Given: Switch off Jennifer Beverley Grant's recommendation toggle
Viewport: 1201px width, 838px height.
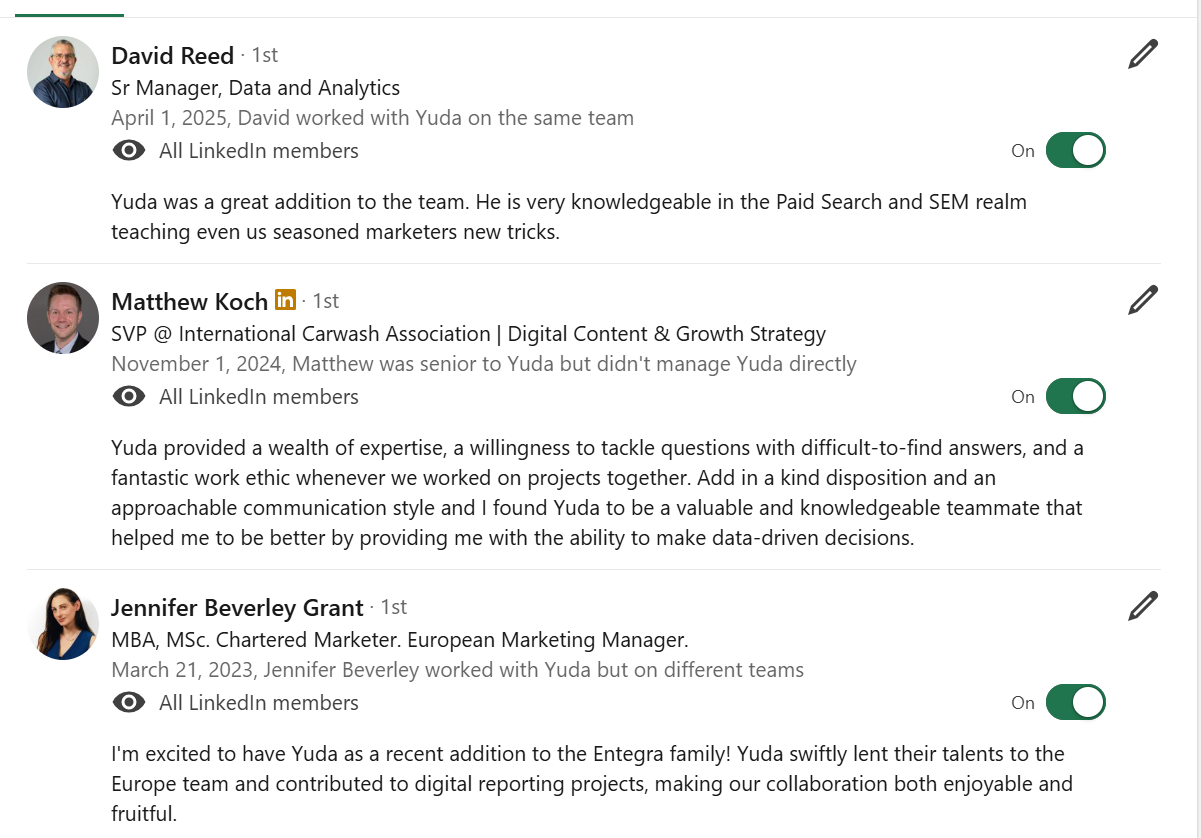Looking at the screenshot, I should pos(1075,703).
